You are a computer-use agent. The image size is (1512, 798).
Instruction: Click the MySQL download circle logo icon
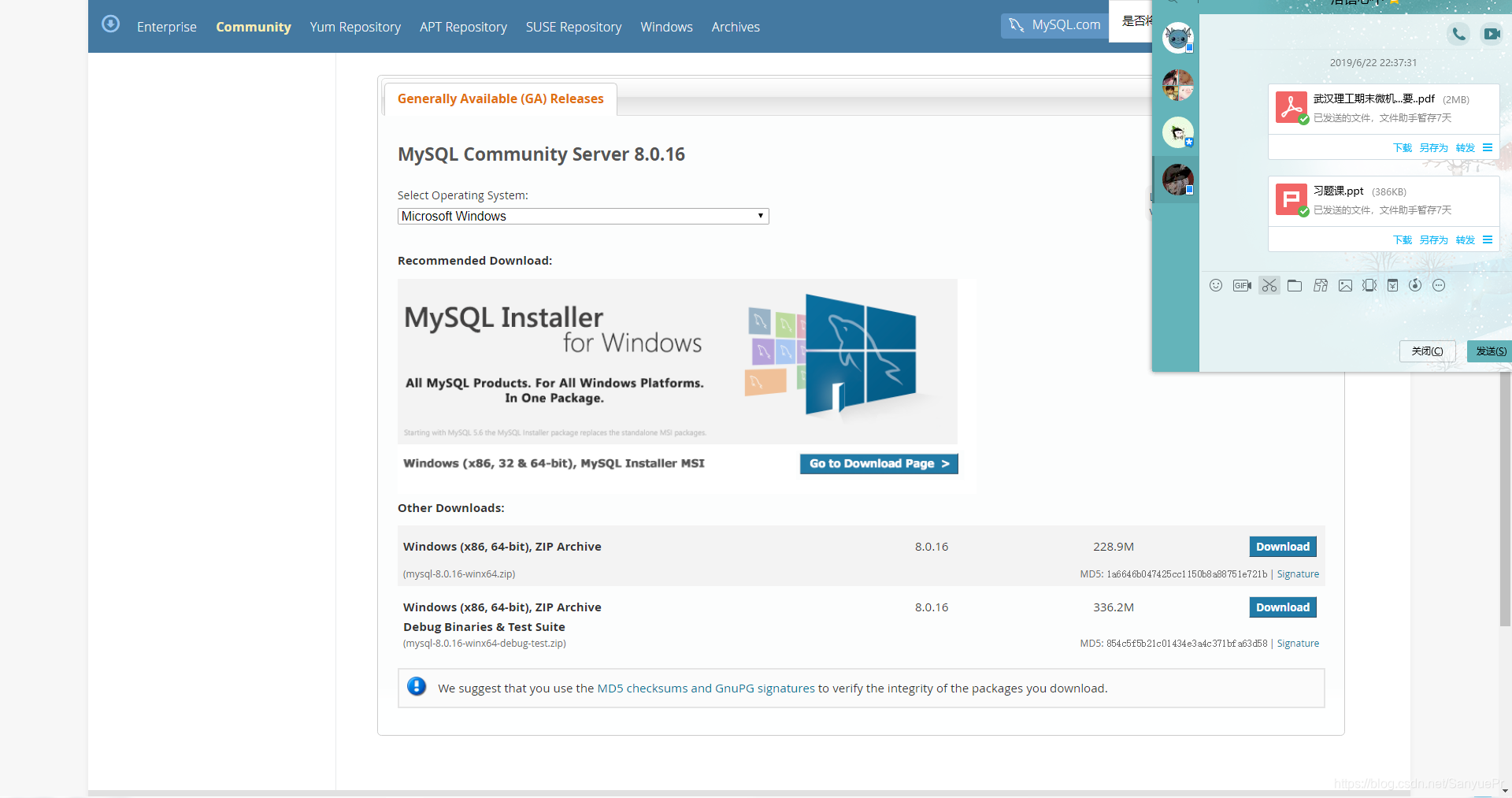tap(111, 24)
